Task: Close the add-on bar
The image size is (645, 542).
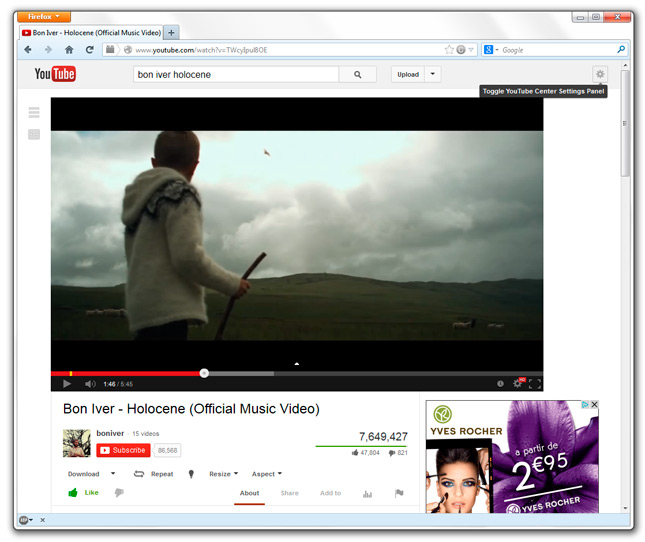Action: [42, 520]
